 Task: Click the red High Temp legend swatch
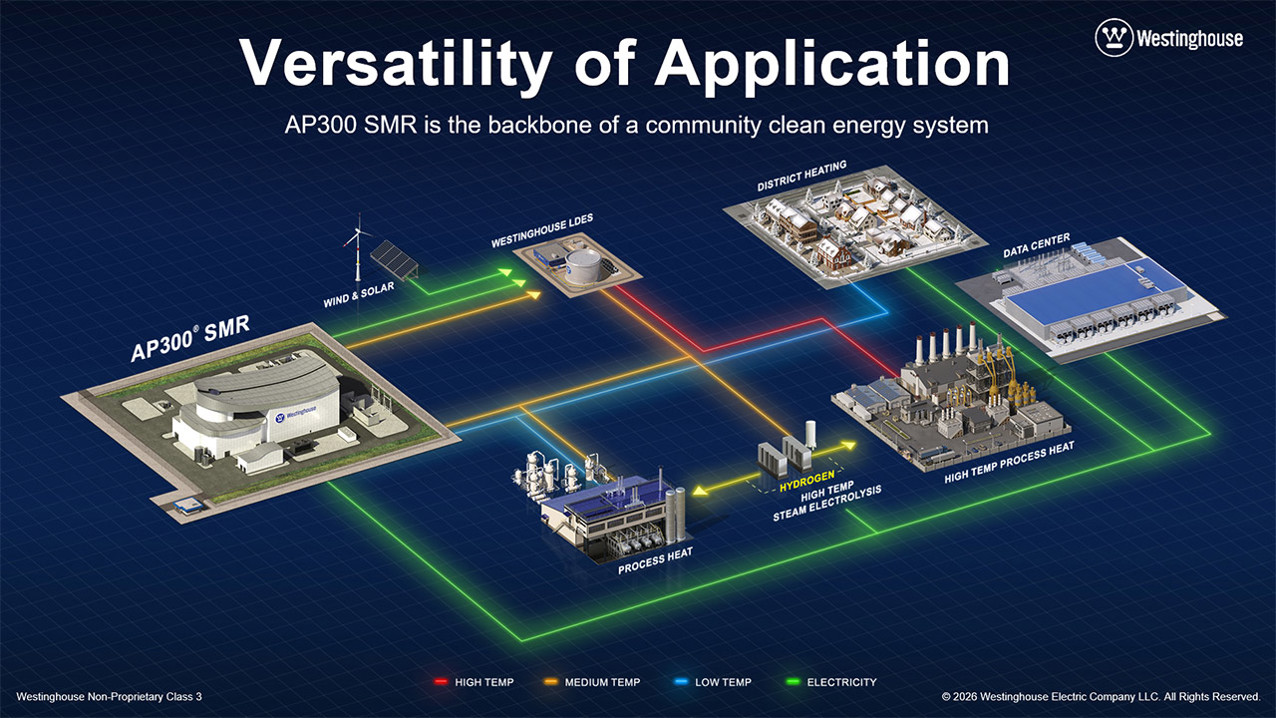[x=440, y=682]
